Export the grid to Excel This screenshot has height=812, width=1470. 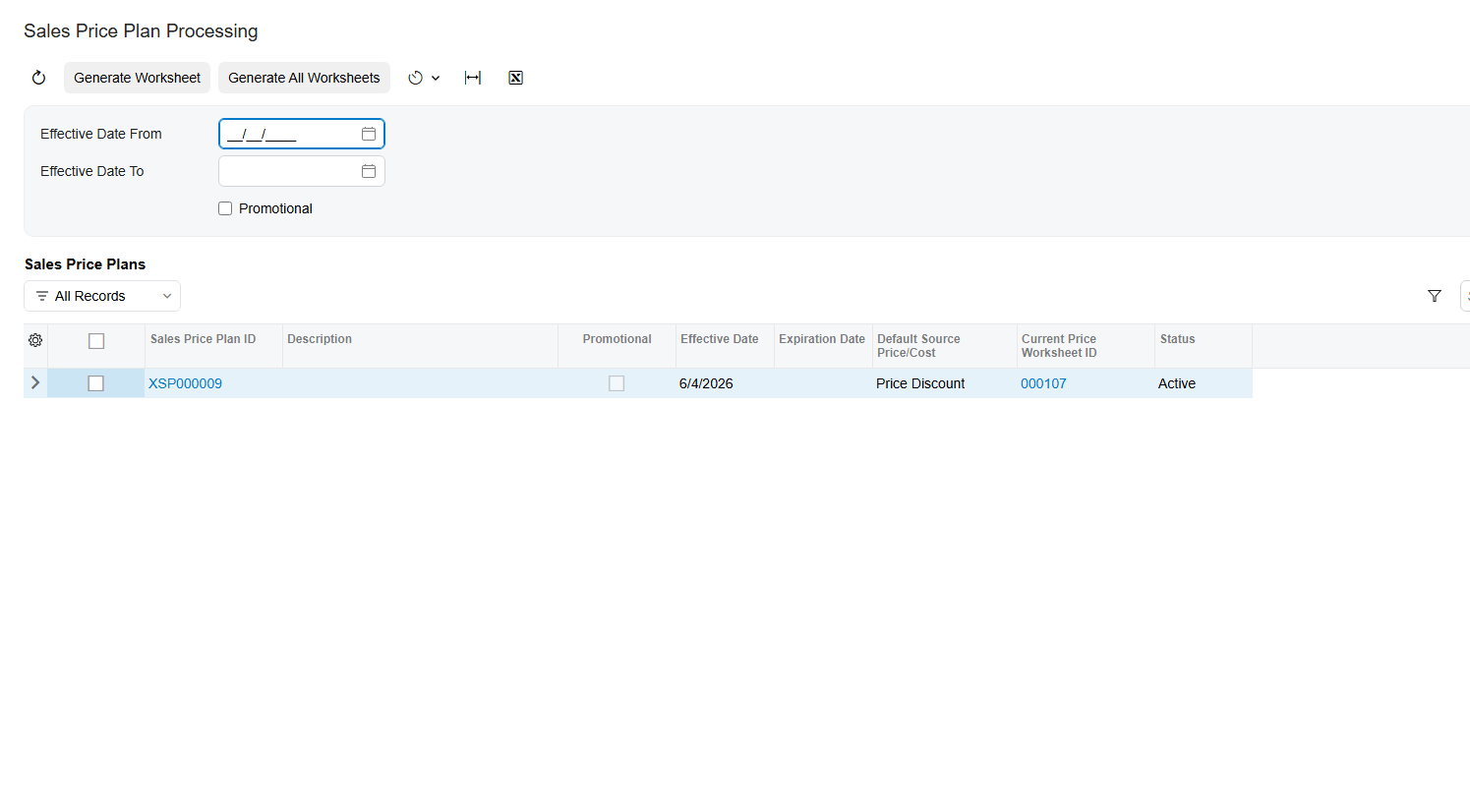[515, 78]
